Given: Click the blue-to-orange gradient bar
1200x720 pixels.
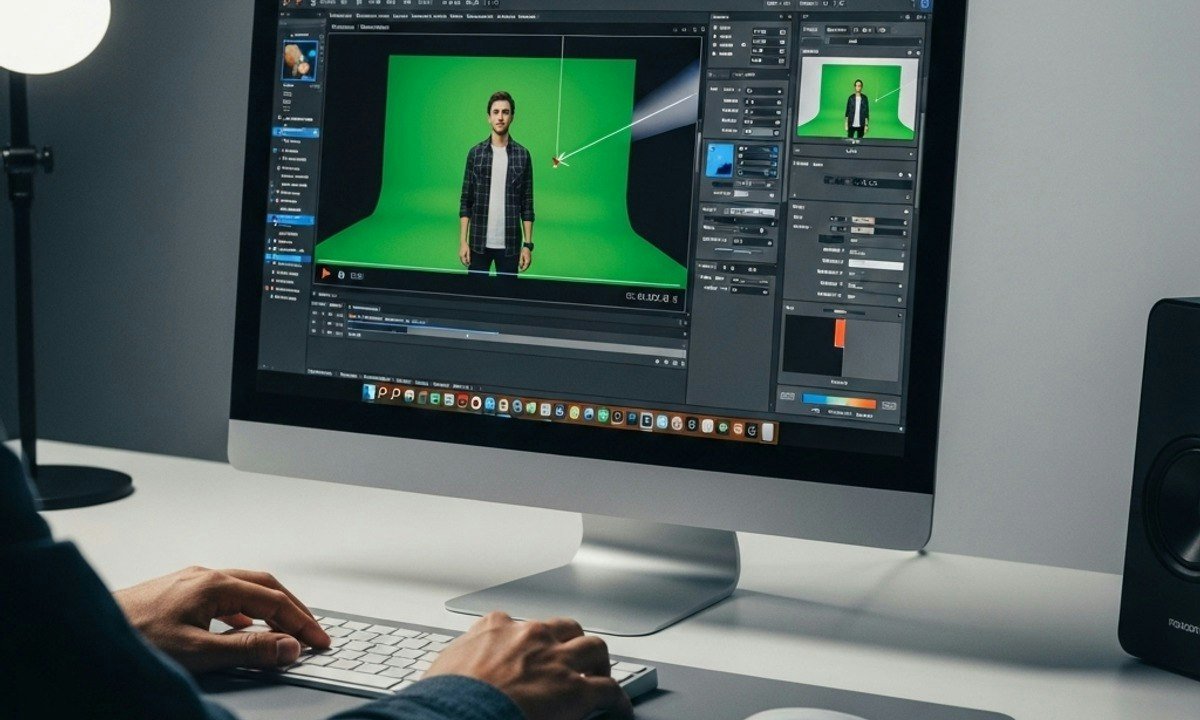Looking at the screenshot, I should (x=838, y=401).
